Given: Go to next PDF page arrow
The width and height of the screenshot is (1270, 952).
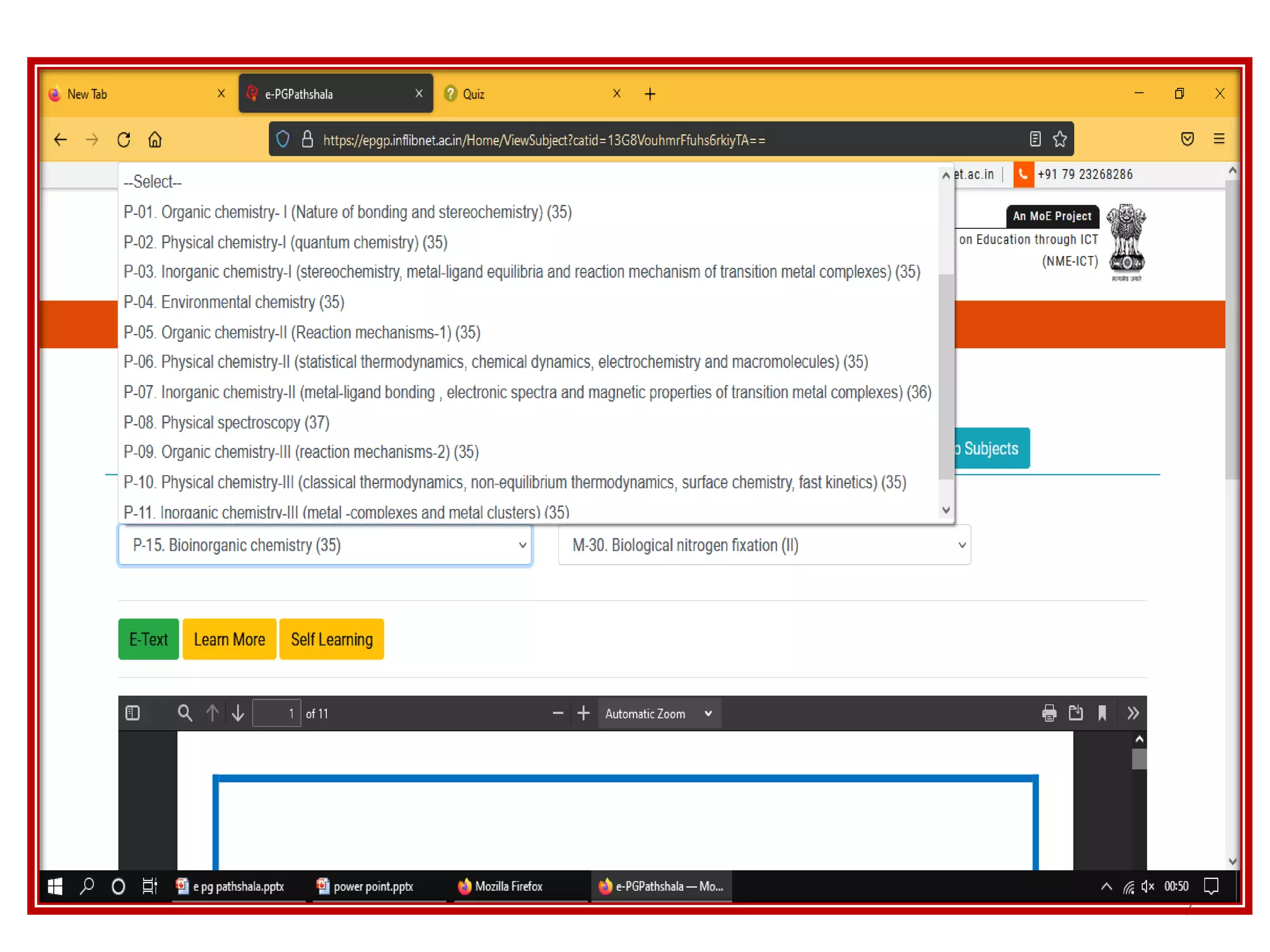Looking at the screenshot, I should [238, 713].
